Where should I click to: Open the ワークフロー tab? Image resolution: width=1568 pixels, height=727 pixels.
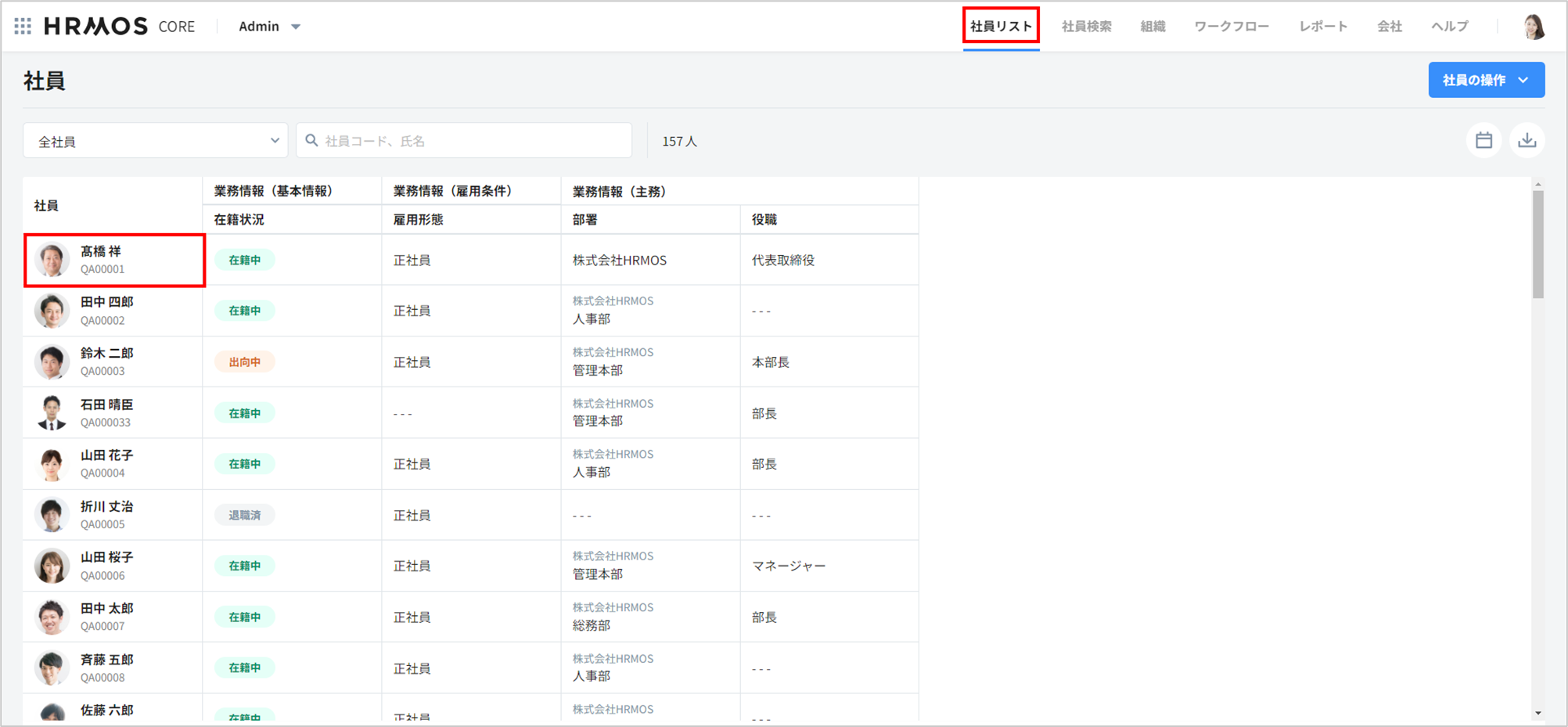[1231, 27]
